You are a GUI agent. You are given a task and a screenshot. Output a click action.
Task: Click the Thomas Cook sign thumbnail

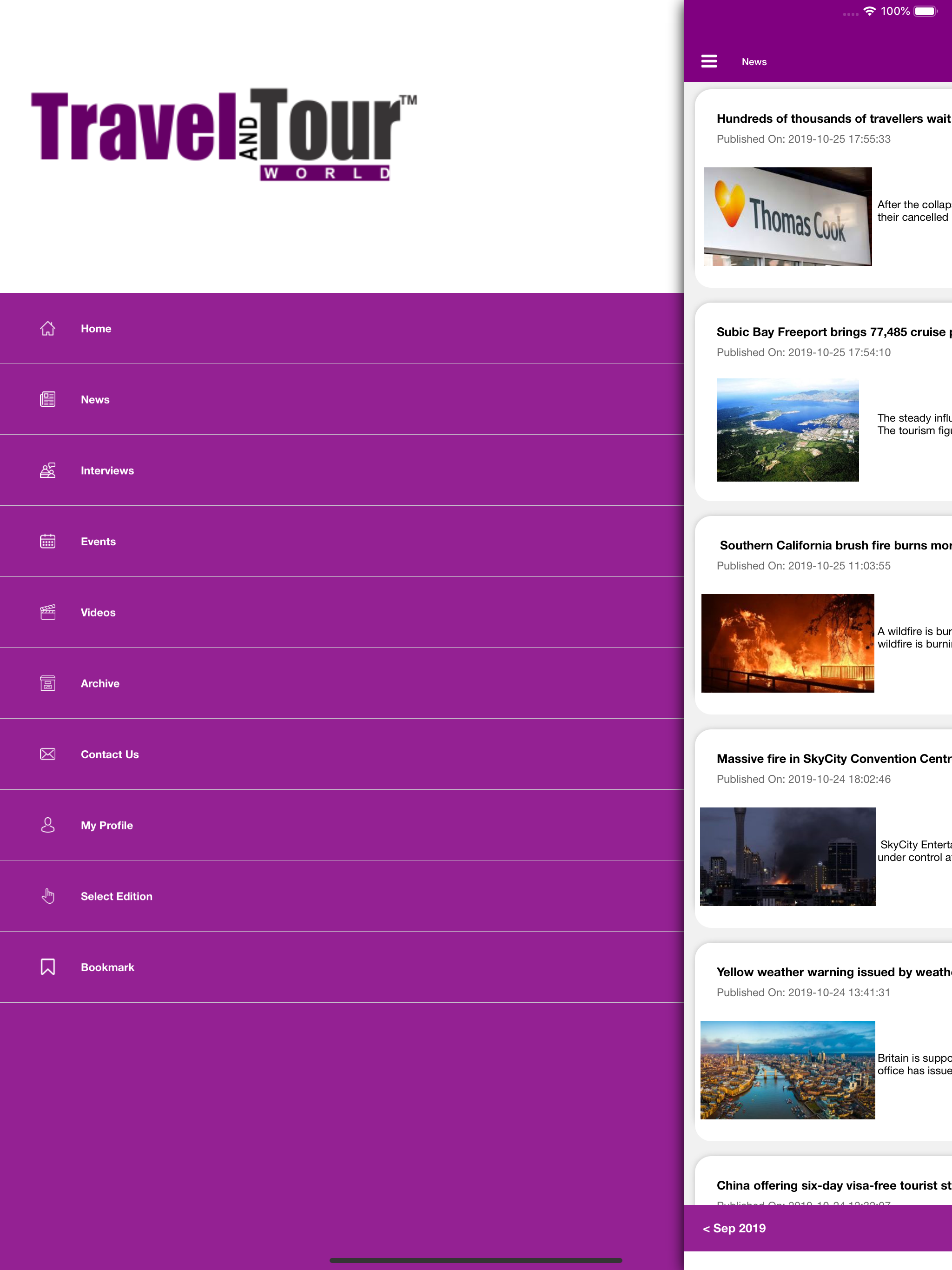[x=787, y=217]
